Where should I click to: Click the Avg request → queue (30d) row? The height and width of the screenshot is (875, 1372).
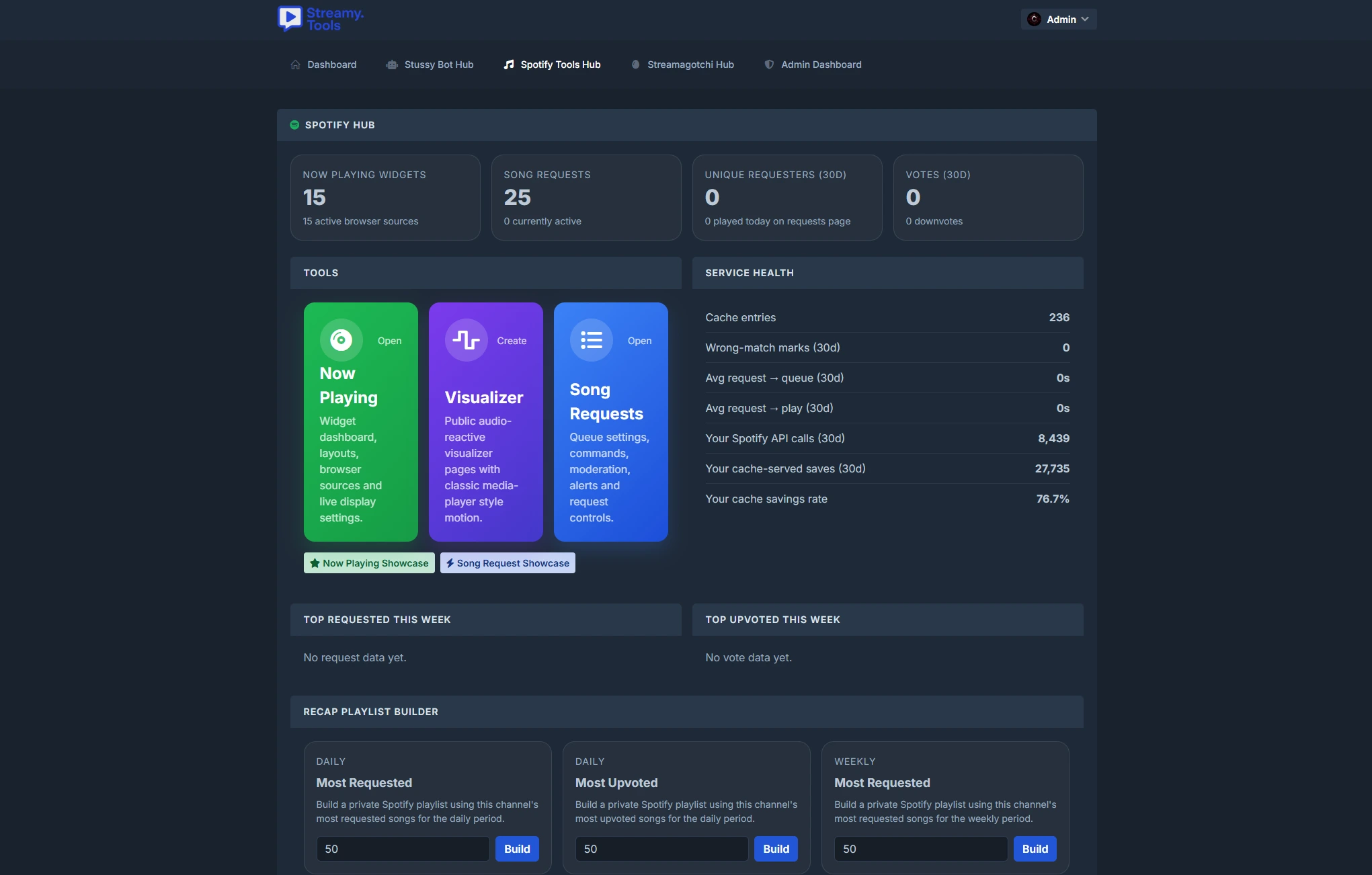click(x=887, y=378)
